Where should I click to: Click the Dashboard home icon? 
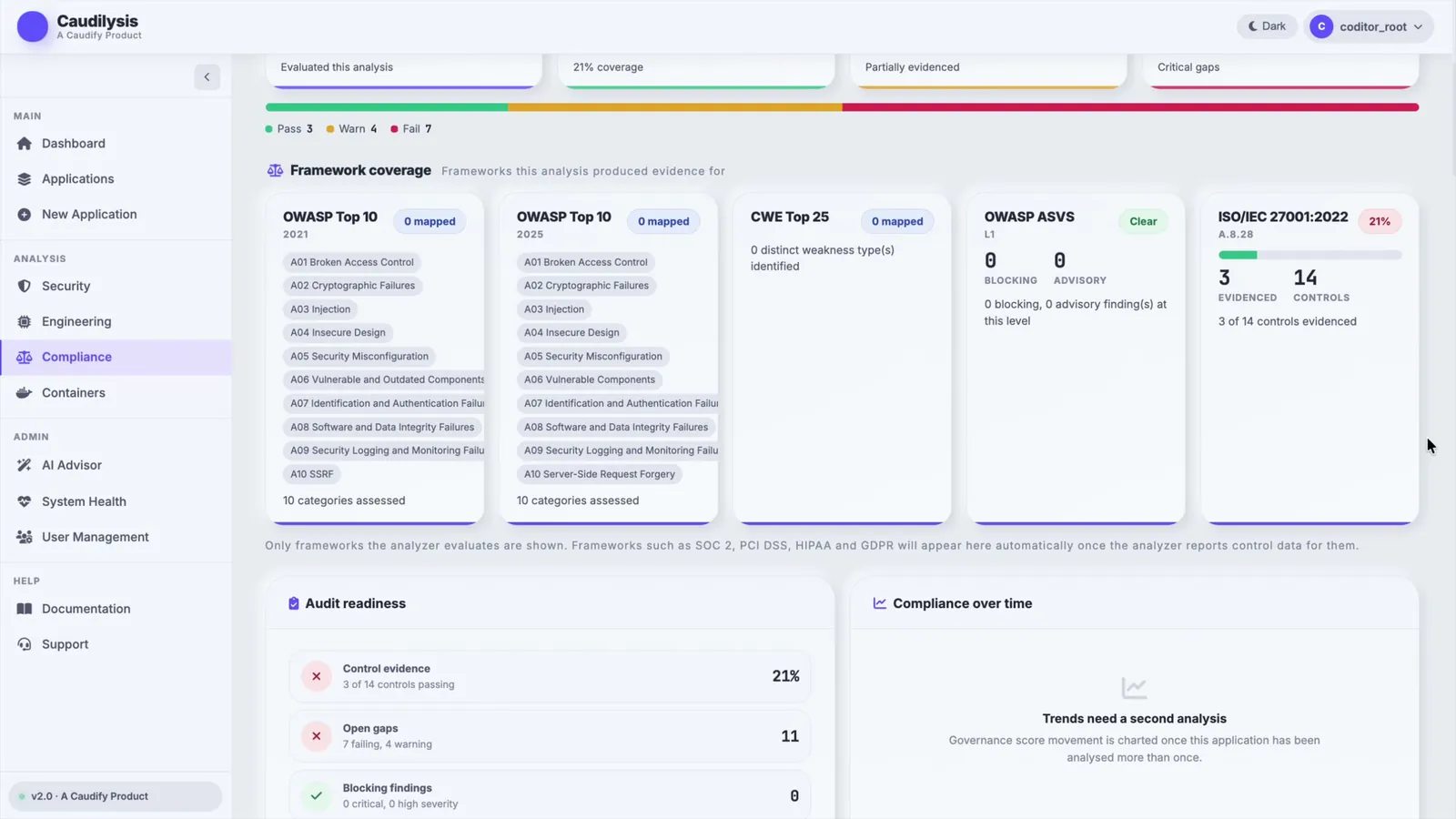25,144
